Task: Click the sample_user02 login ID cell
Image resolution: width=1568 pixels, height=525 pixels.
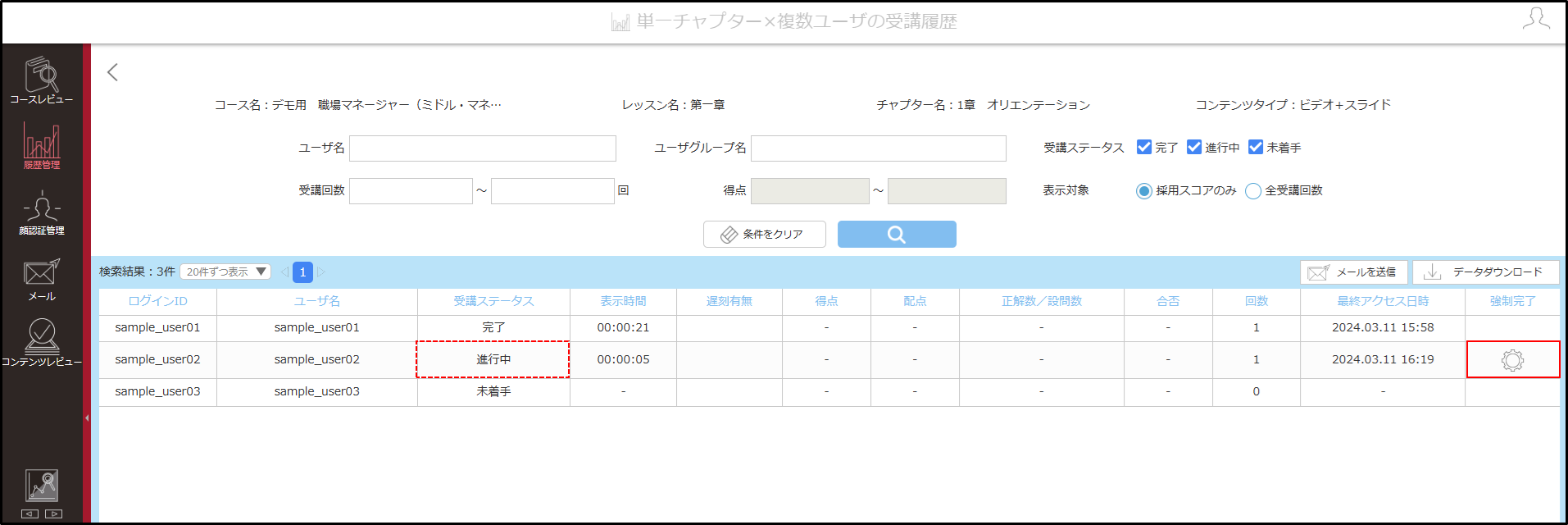Action: click(x=157, y=359)
